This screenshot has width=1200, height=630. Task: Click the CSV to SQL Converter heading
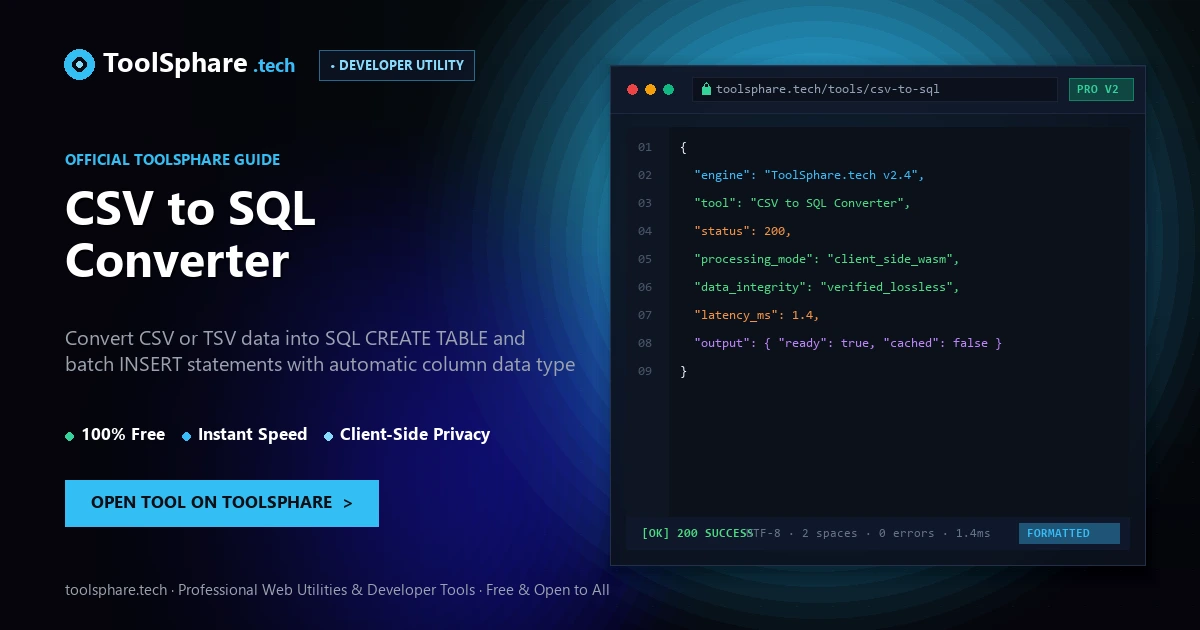[190, 234]
